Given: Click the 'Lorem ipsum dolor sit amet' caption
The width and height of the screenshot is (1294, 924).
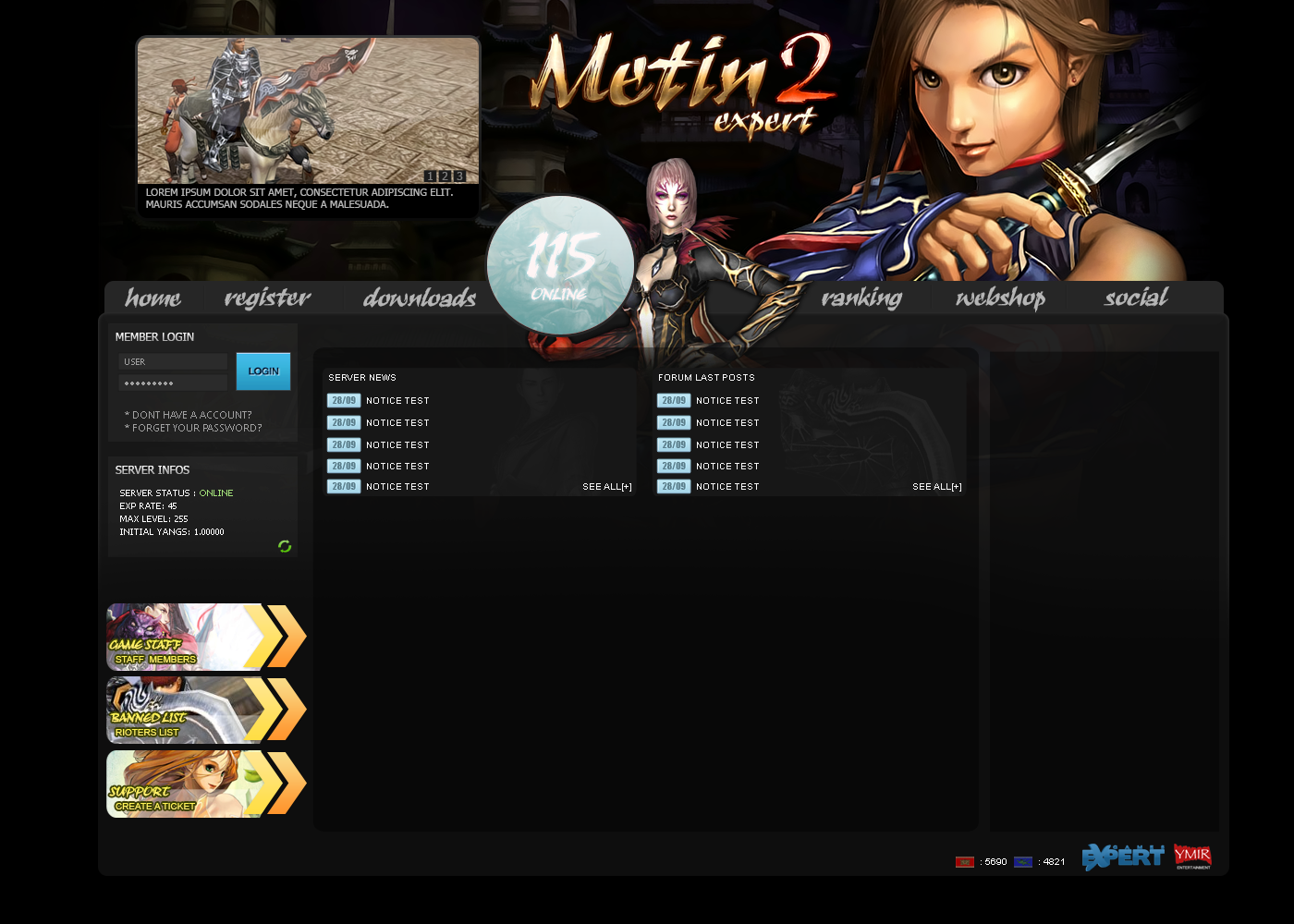Looking at the screenshot, I should [x=299, y=199].
